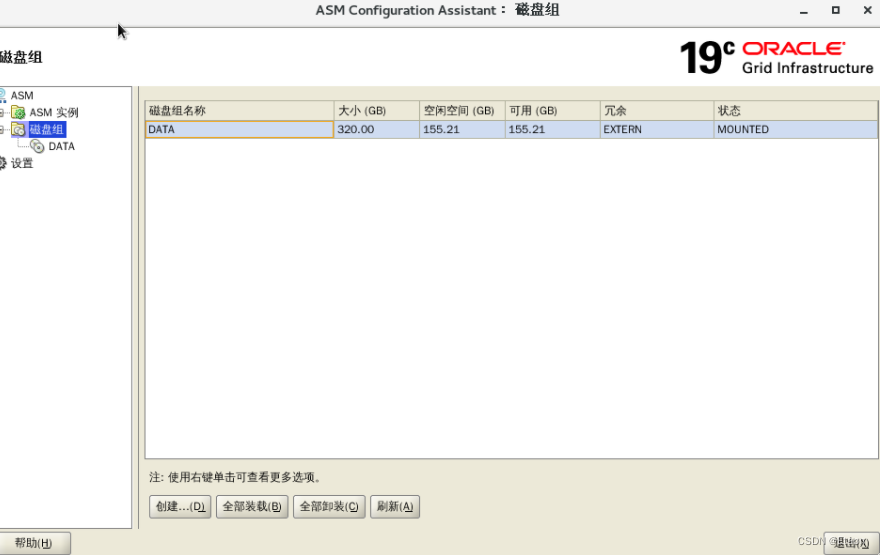This screenshot has height=555, width=881.
Task: Click the EXTERN redundancy cell
Action: point(657,129)
